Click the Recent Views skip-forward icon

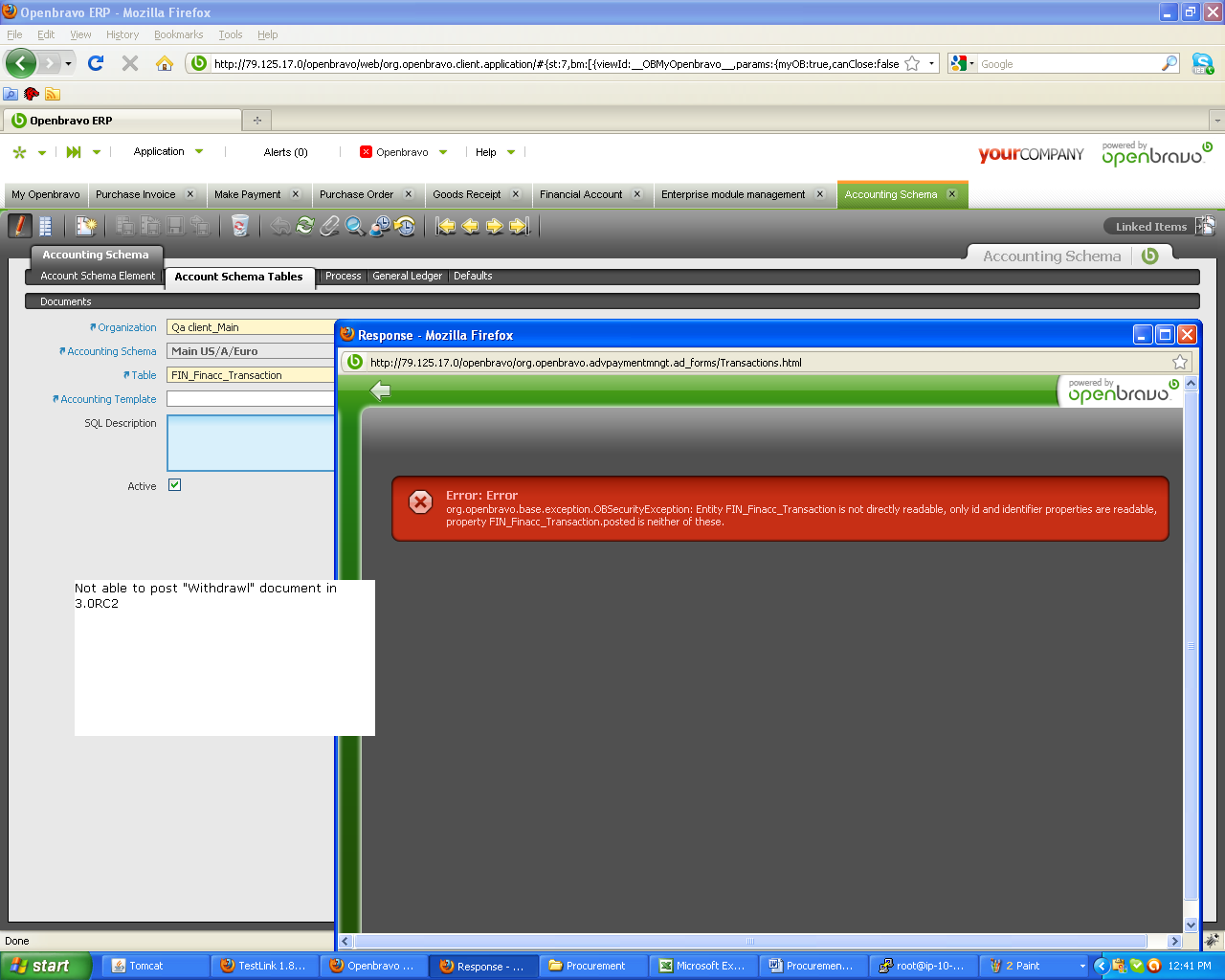tap(74, 152)
